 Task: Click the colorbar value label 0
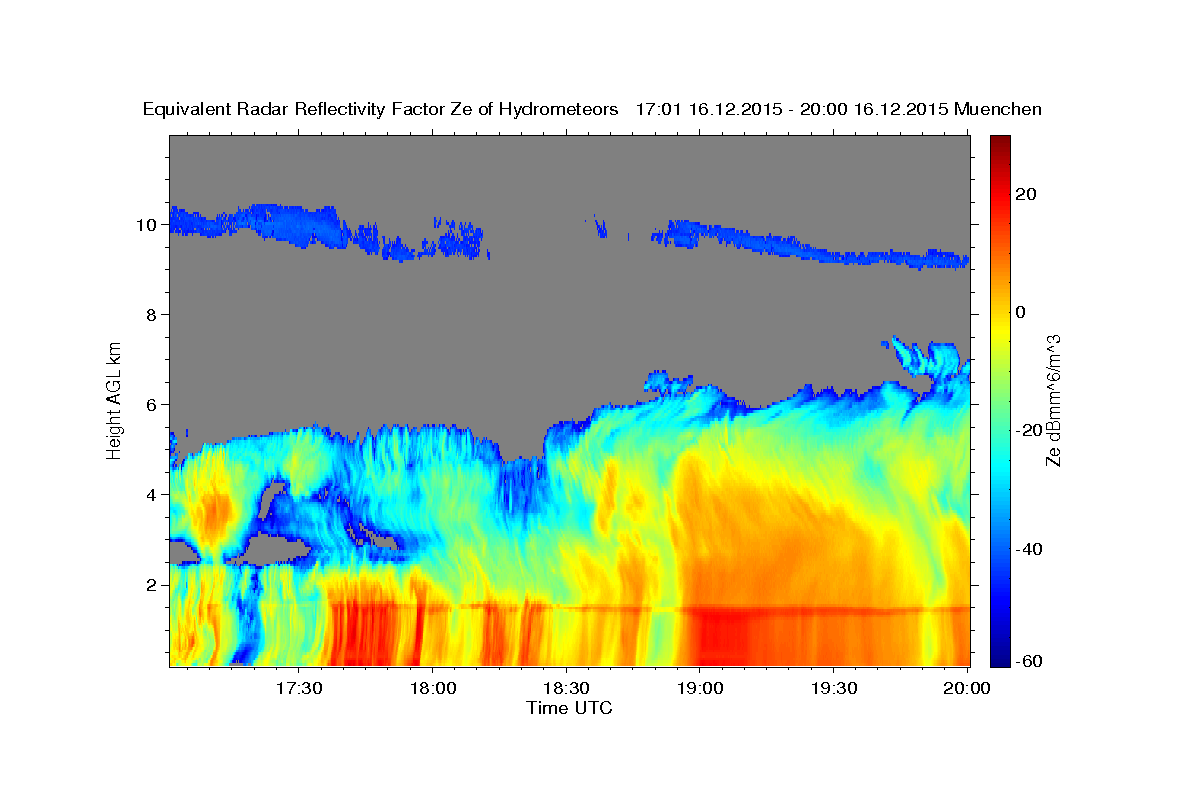click(x=1021, y=312)
